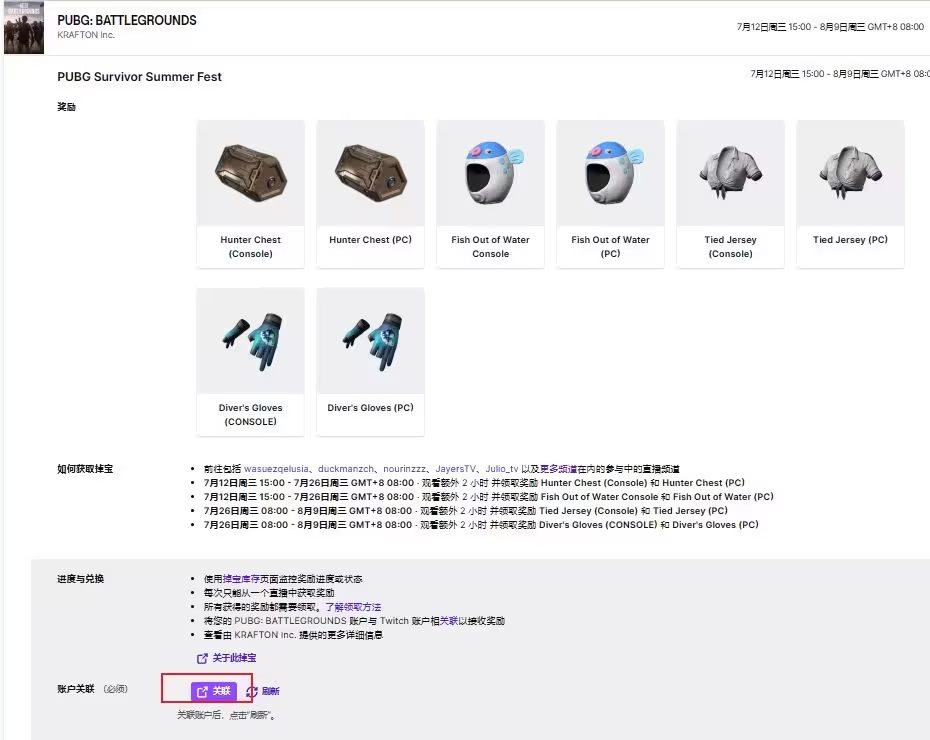This screenshot has height=740, width=930.
Task: Open the wasuezqelusia channel link
Action: (x=276, y=468)
